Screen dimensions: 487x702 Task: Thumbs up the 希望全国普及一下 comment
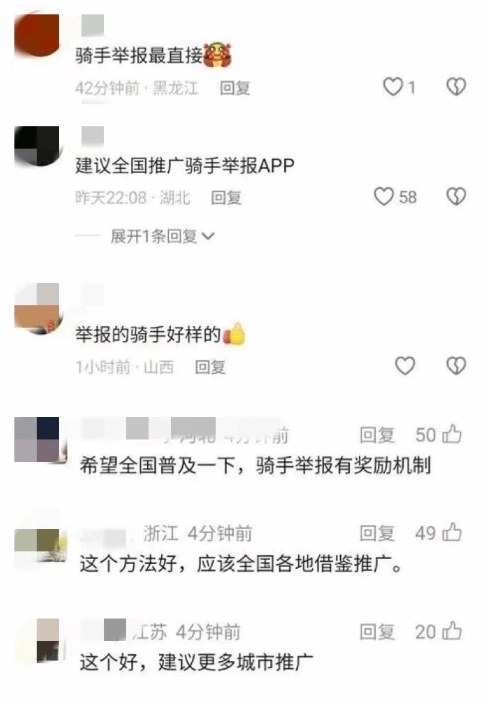tap(452, 434)
